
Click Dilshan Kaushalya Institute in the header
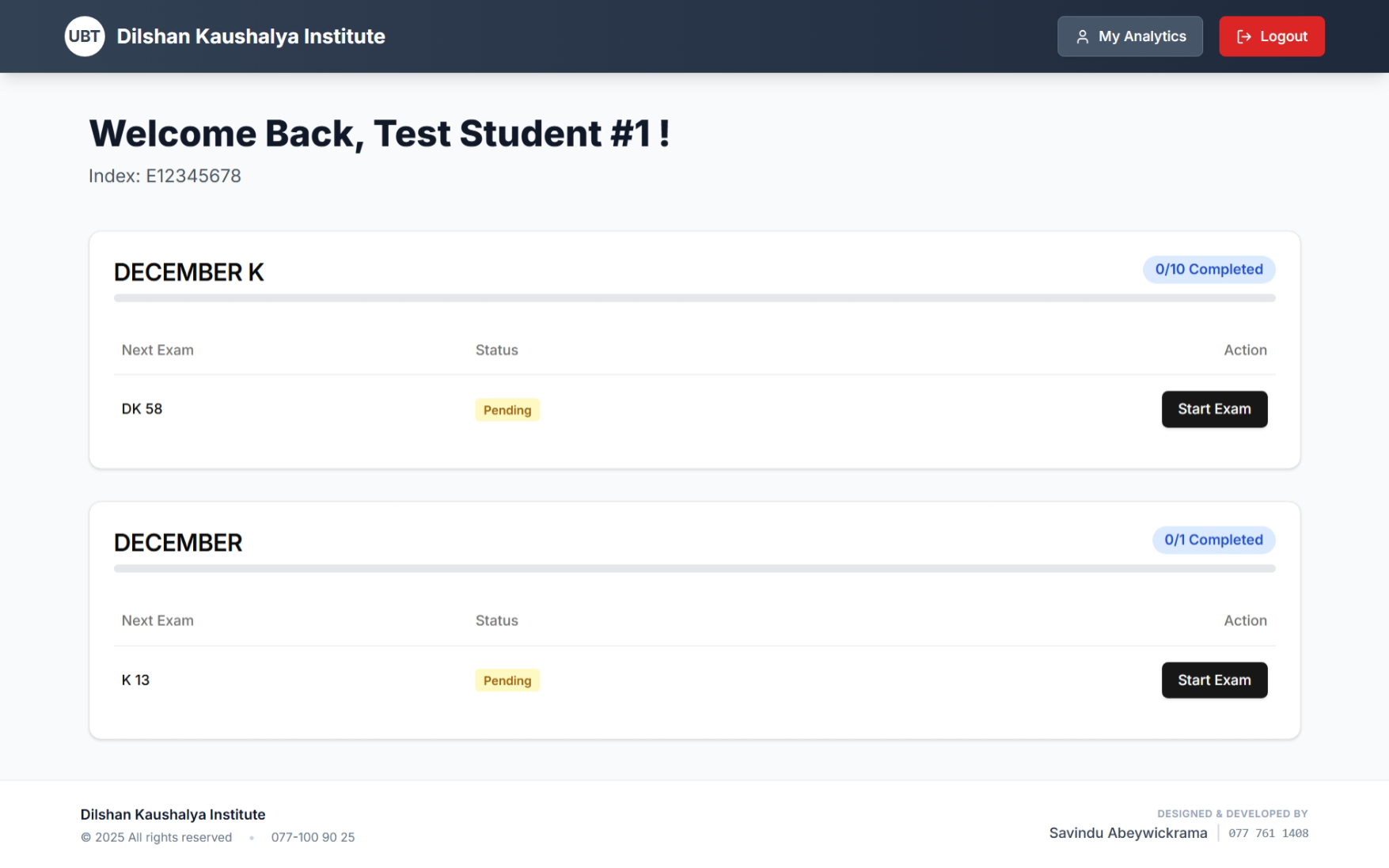251,36
